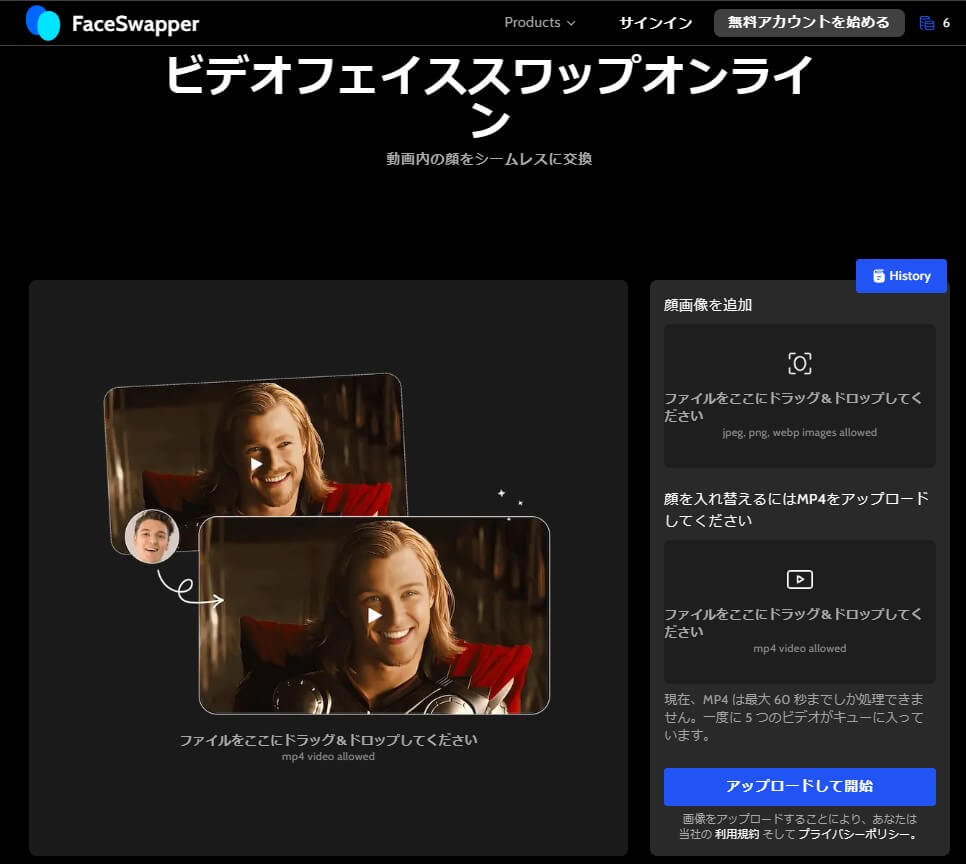Click the credits stack icon
Image resolution: width=966 pixels, height=864 pixels.
(x=927, y=23)
